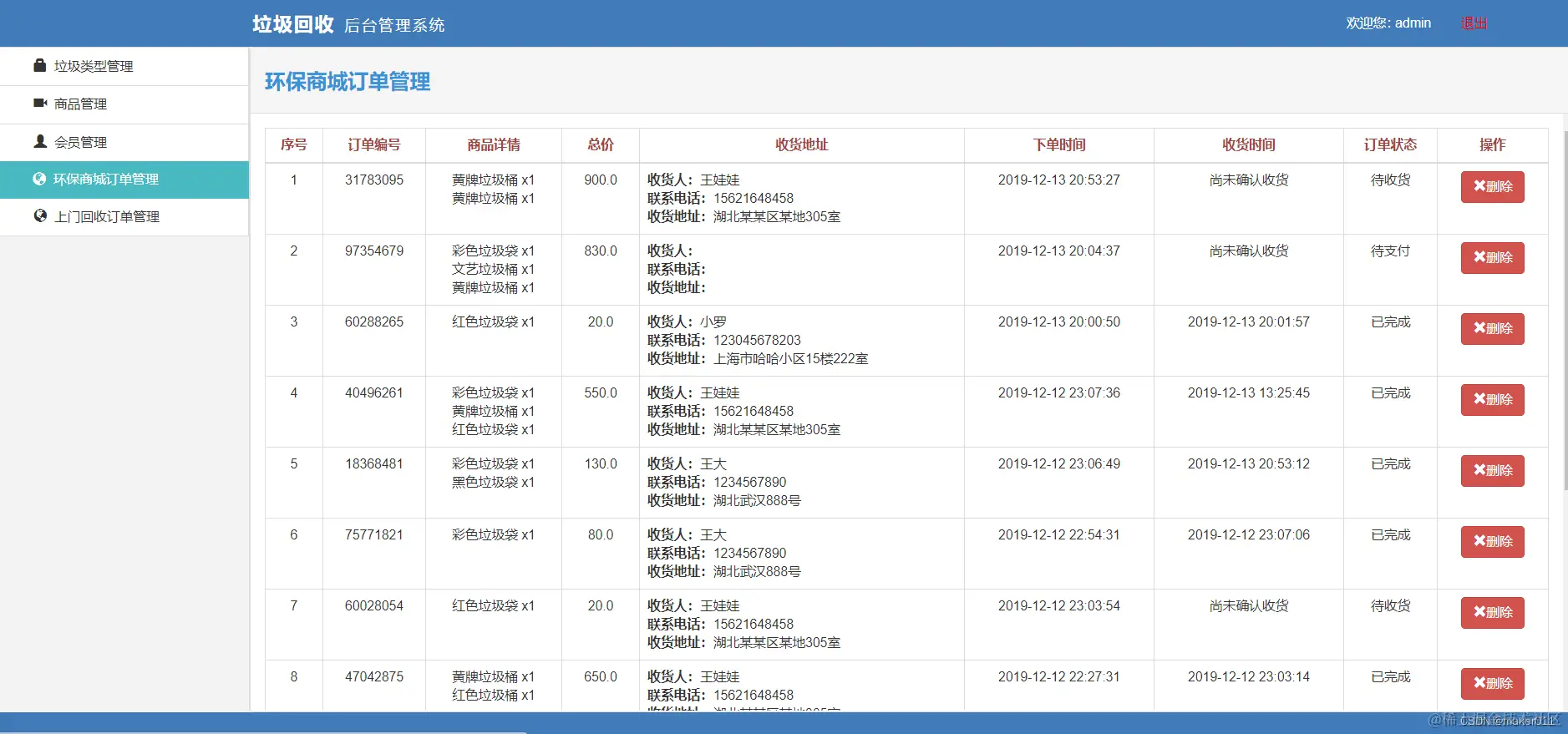Click 待支付 status of order 97354679
This screenshot has height=734, width=1568.
(1390, 251)
